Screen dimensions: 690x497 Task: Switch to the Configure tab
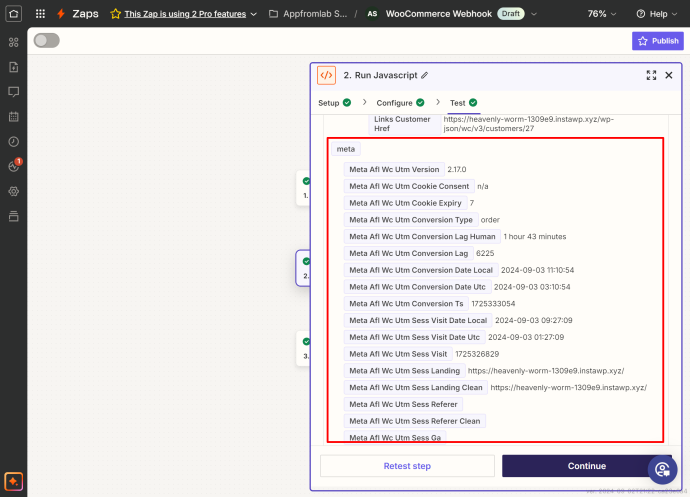coord(400,103)
